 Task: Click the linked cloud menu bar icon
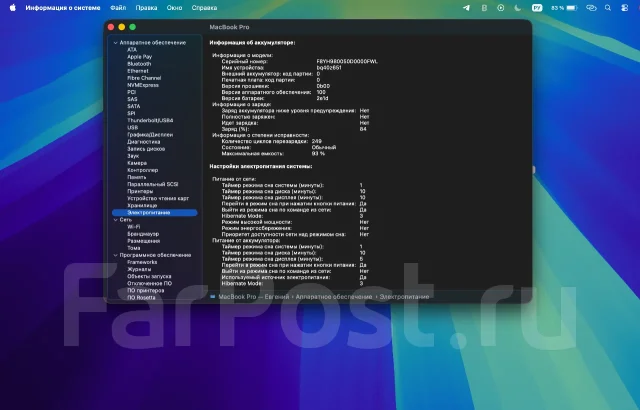tap(591, 8)
